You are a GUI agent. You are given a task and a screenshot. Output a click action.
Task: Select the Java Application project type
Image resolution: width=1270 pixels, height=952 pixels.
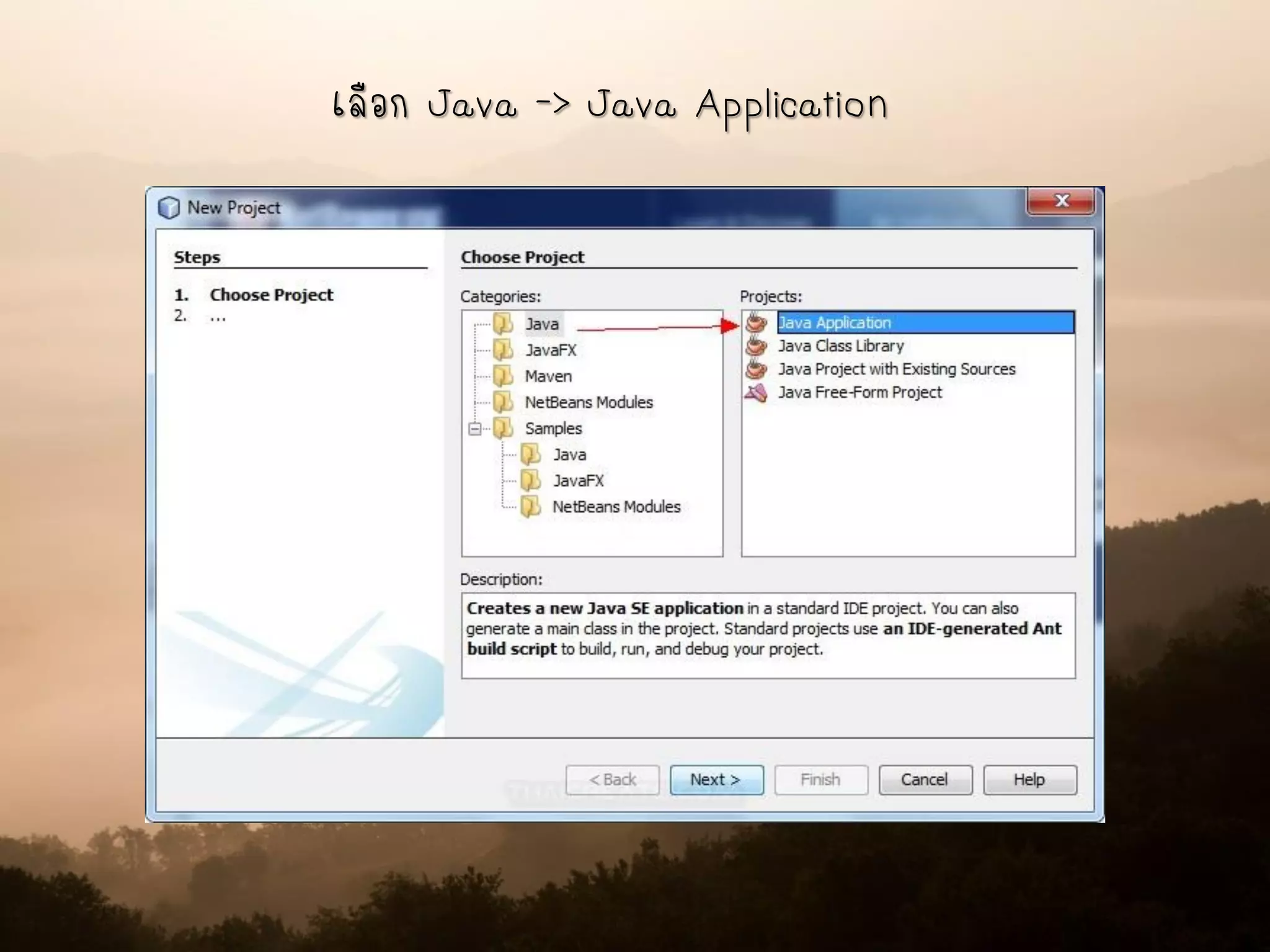[x=925, y=322]
